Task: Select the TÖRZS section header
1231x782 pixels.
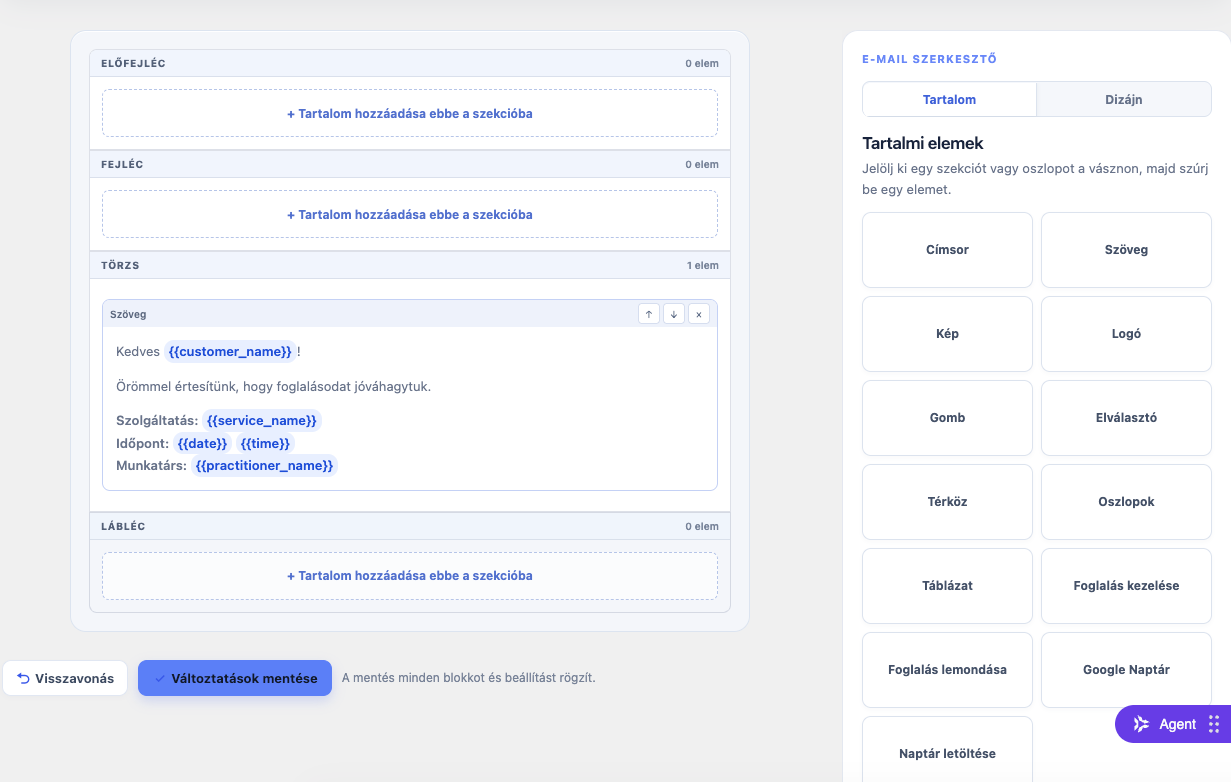Action: click(410, 265)
